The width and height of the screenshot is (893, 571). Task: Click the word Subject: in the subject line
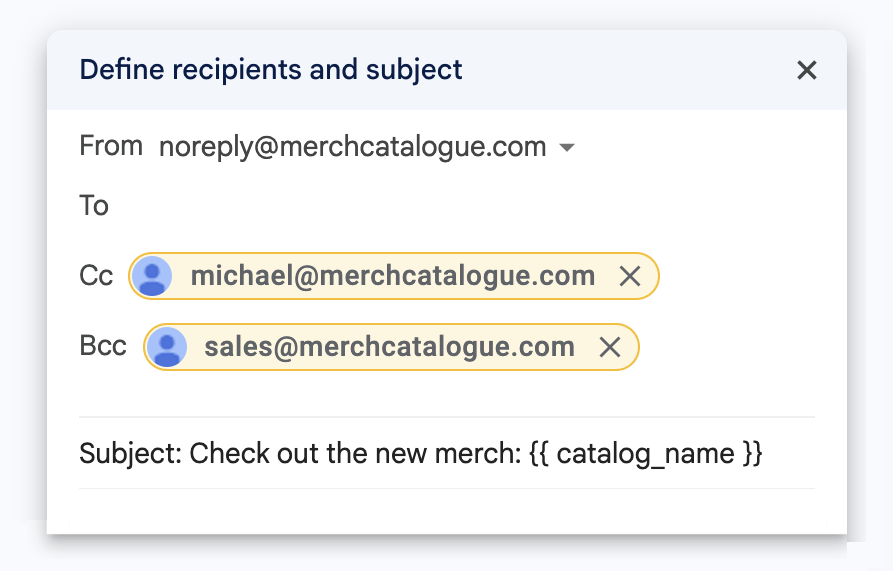pos(130,454)
